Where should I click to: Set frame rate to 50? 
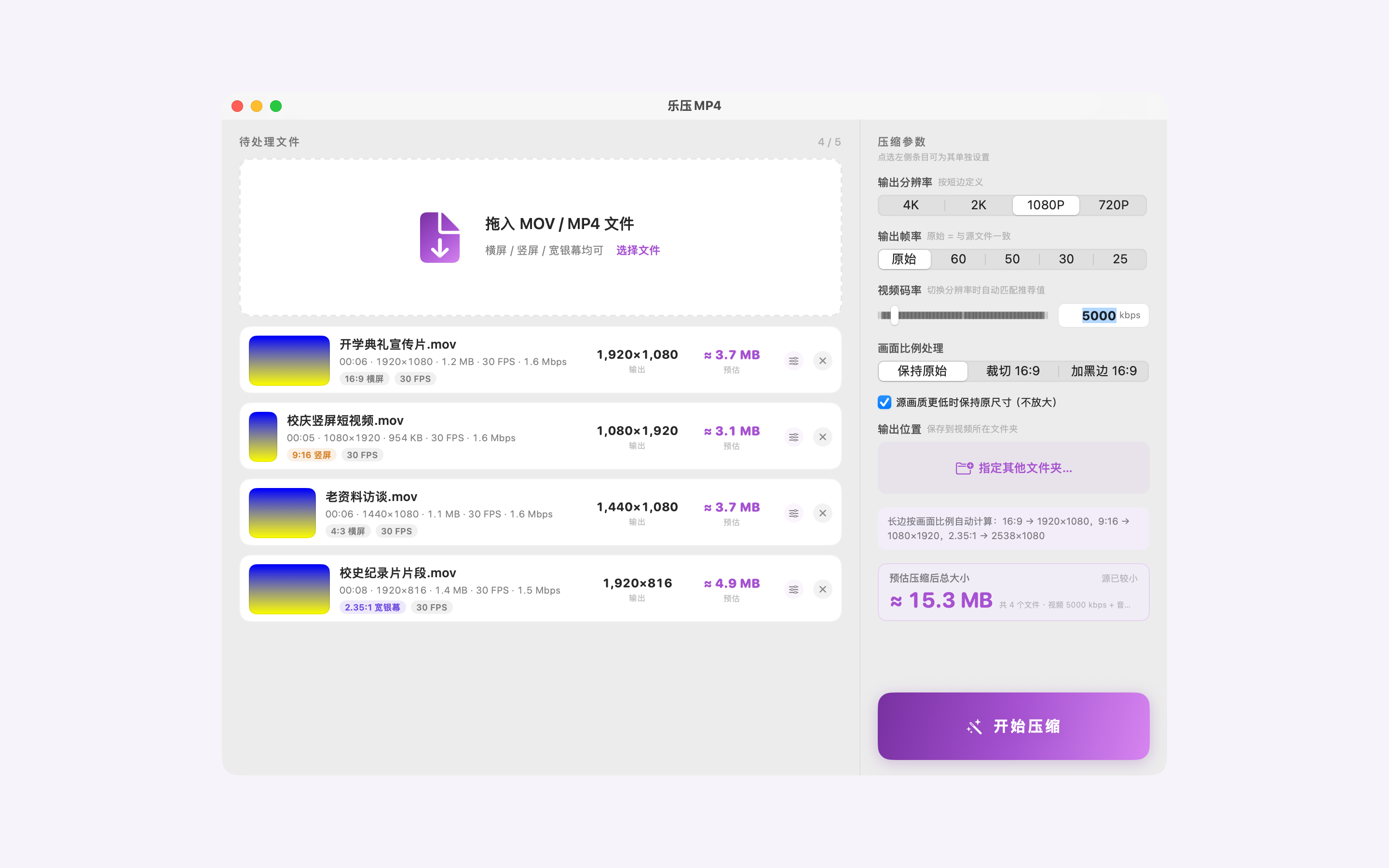1012,259
